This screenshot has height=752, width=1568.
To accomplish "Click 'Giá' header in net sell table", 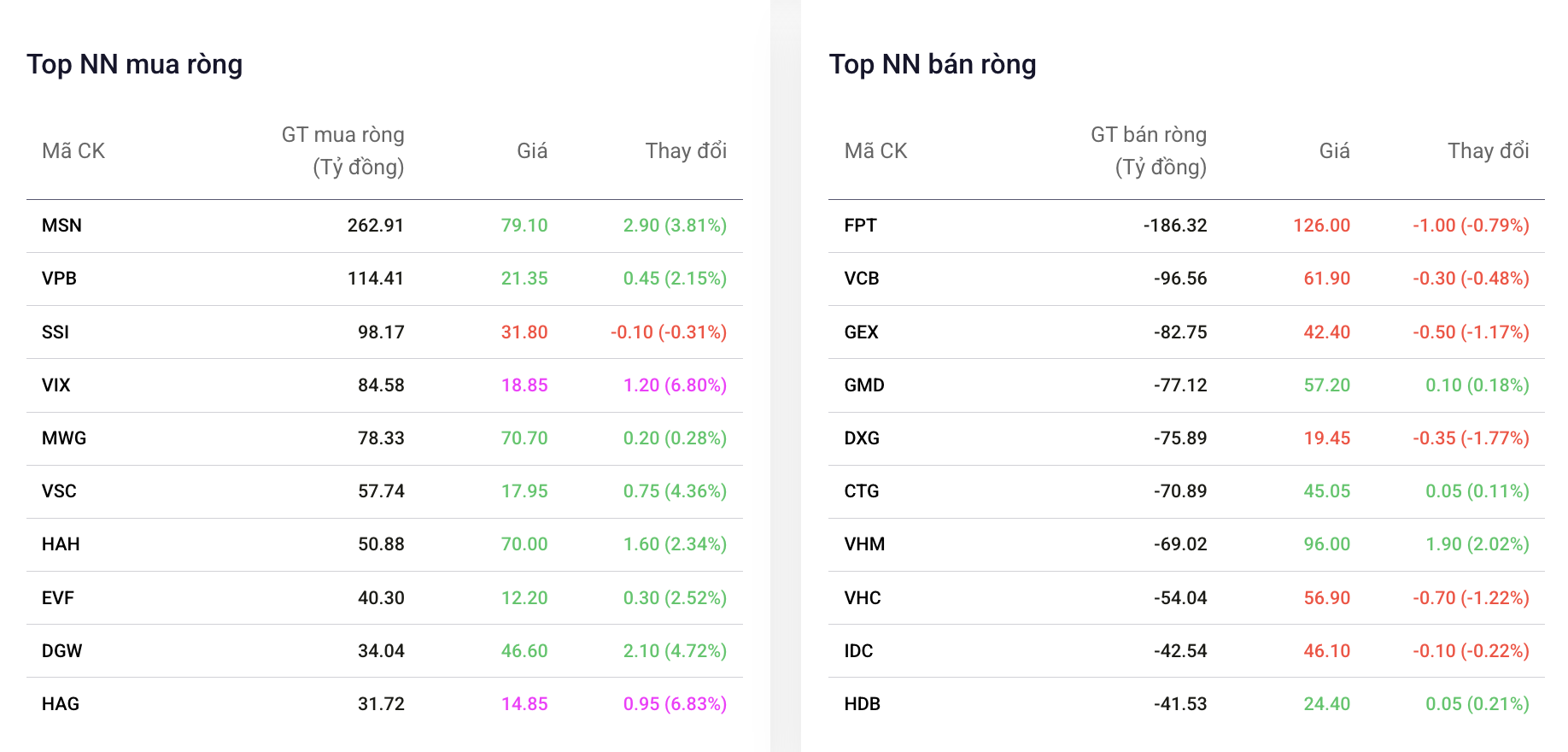I will pyautogui.click(x=1334, y=151).
